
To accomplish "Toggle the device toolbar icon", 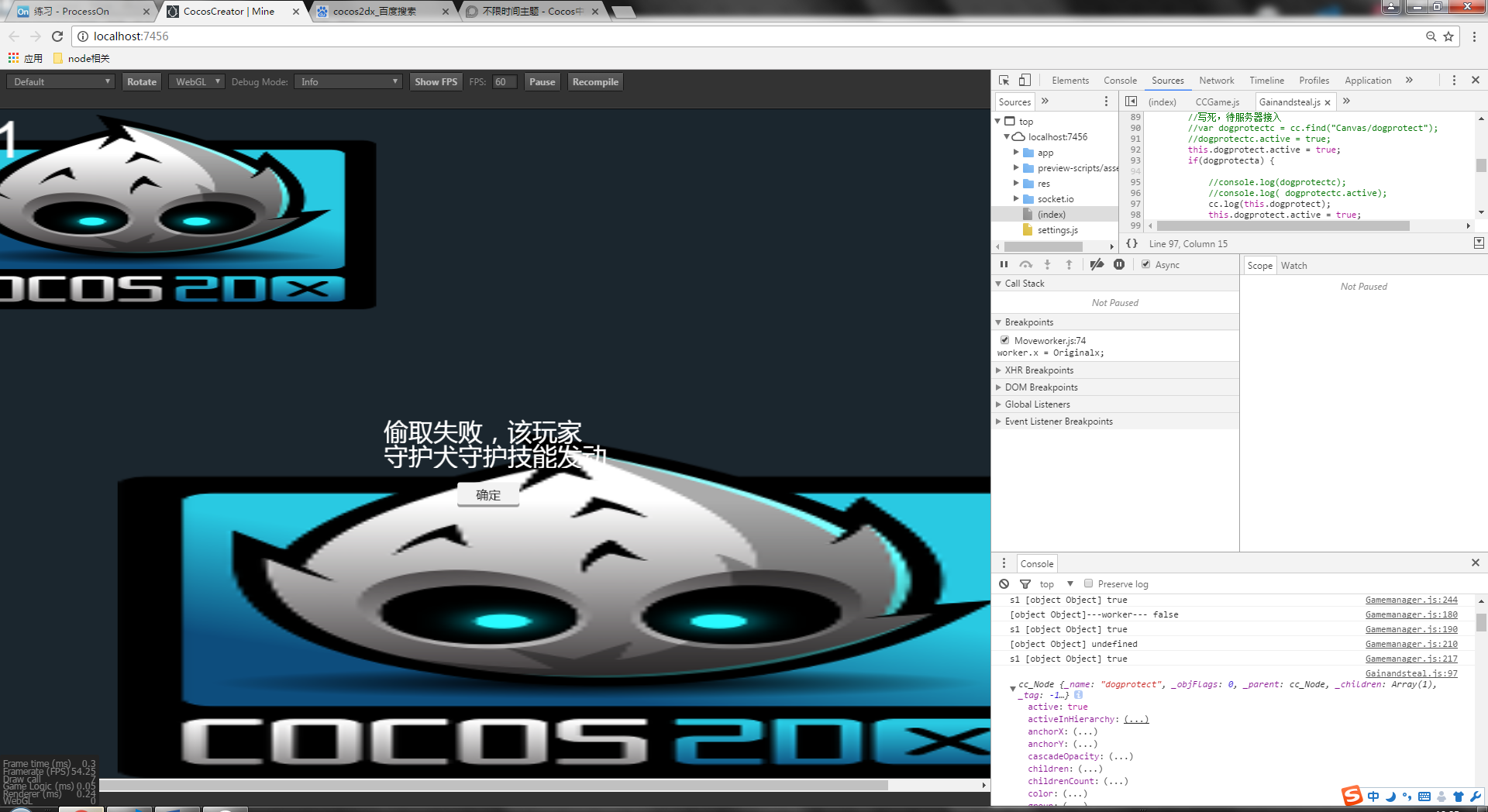I will click(1025, 81).
